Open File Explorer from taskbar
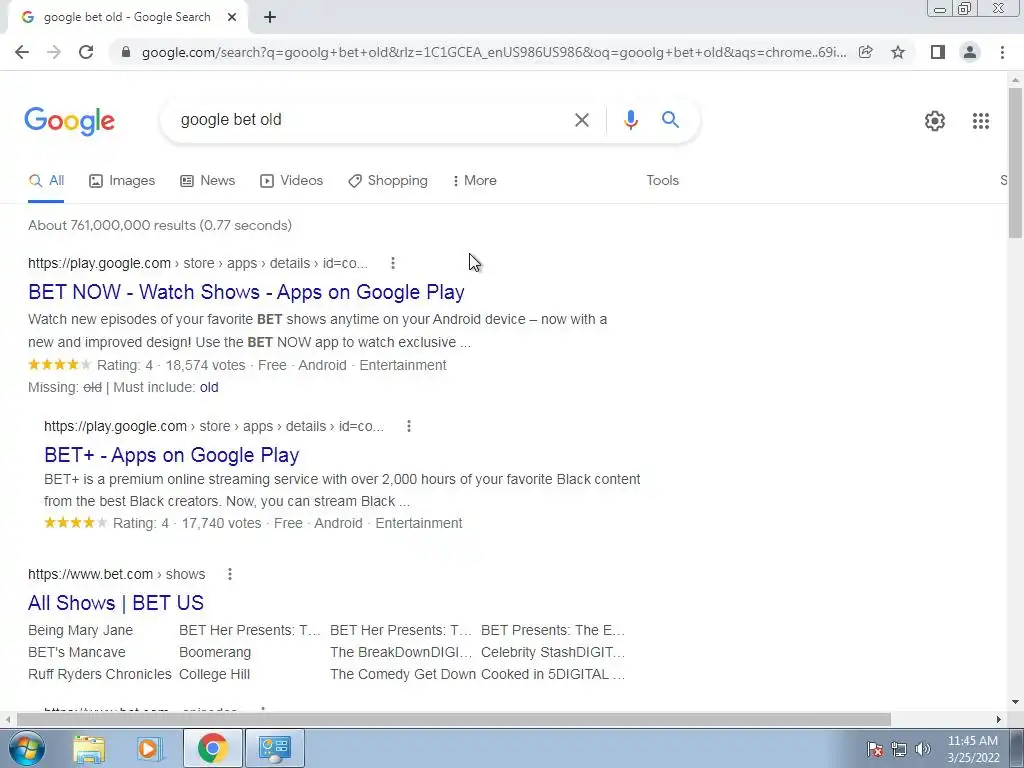 (x=89, y=748)
